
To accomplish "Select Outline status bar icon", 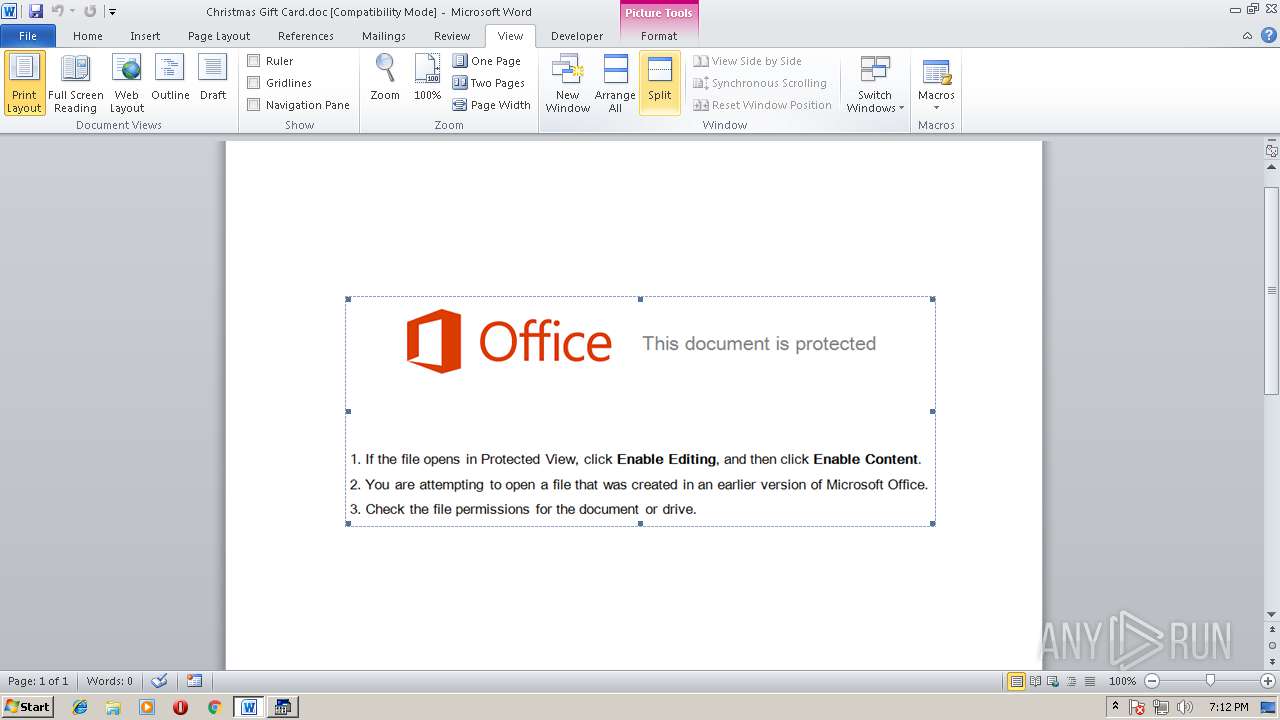I will click(1071, 681).
